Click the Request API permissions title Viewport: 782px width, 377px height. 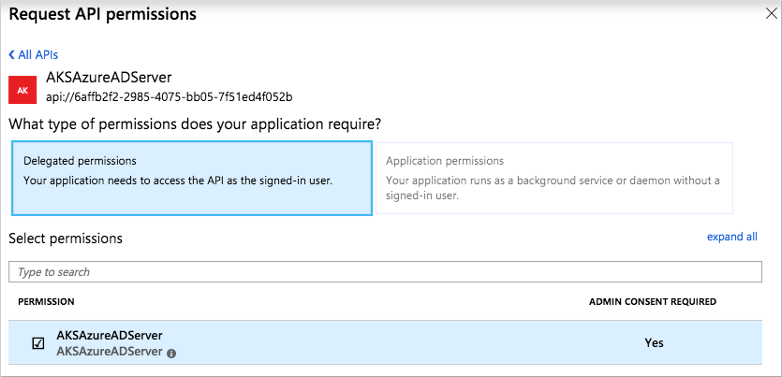(x=103, y=14)
